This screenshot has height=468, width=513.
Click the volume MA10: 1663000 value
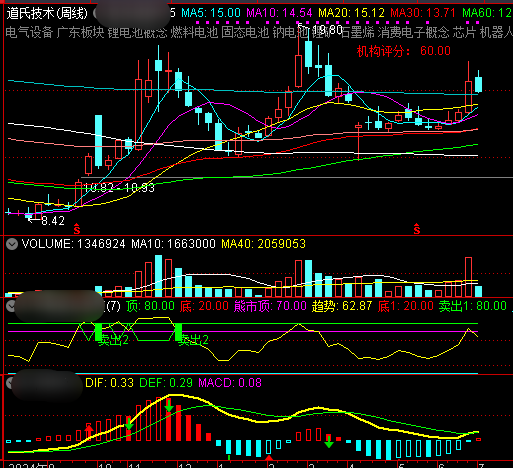tap(173, 244)
